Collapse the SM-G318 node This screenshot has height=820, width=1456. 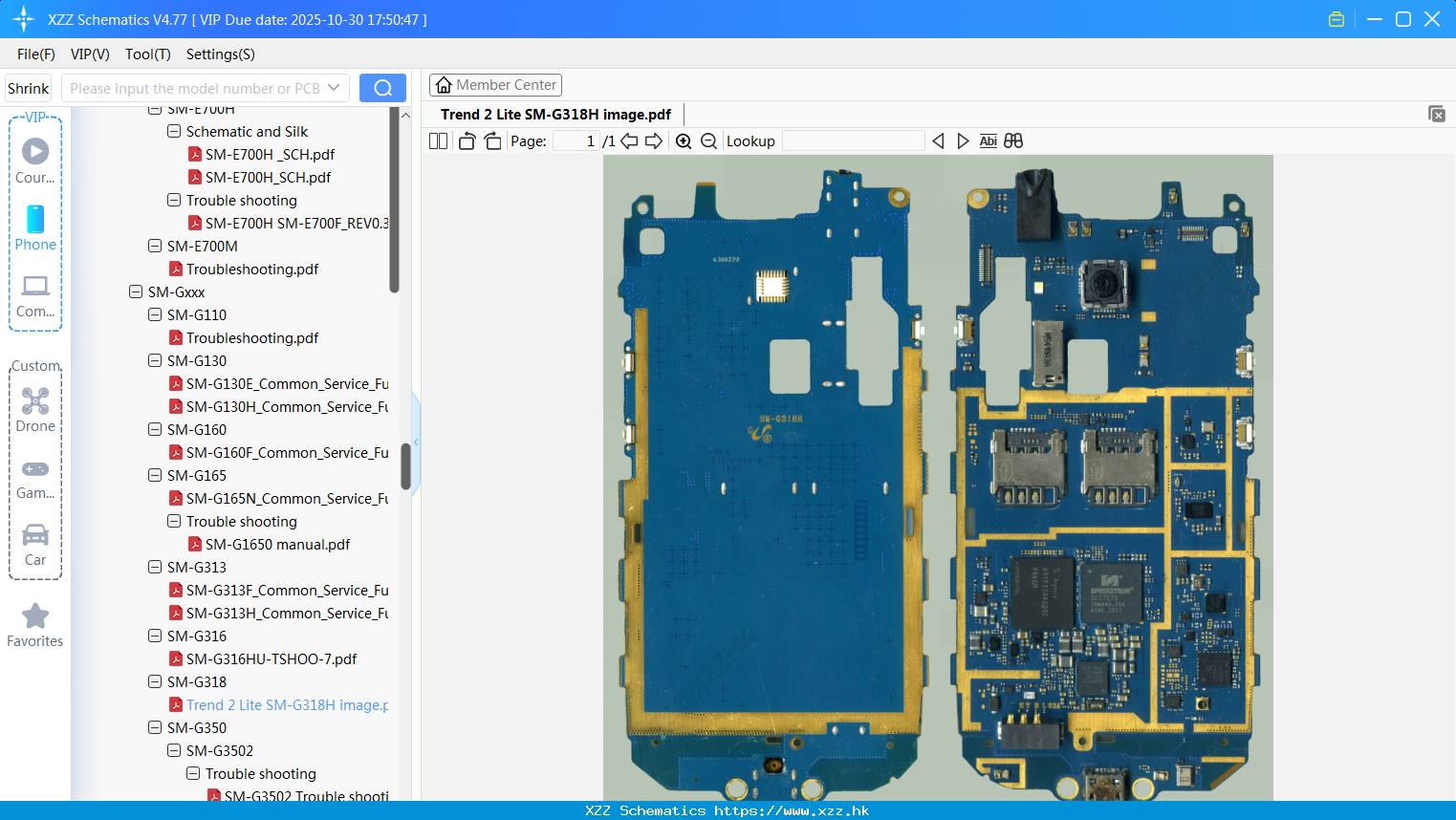pos(155,681)
